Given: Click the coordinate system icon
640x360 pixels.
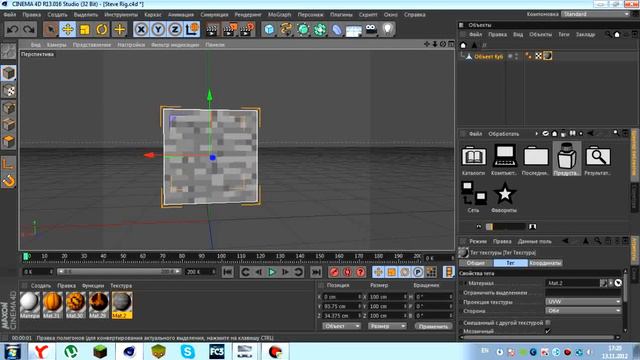Looking at the screenshot, I should (192, 29).
